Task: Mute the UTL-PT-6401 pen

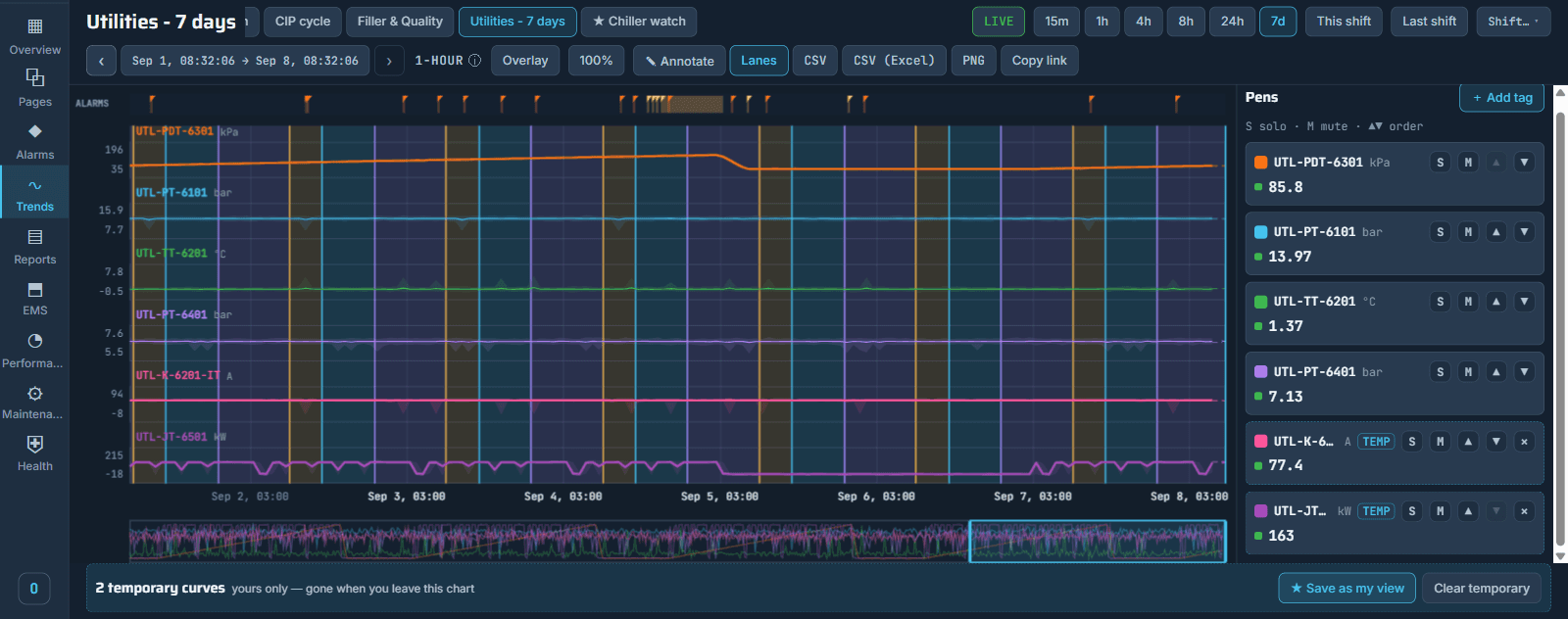Action: click(x=1467, y=372)
